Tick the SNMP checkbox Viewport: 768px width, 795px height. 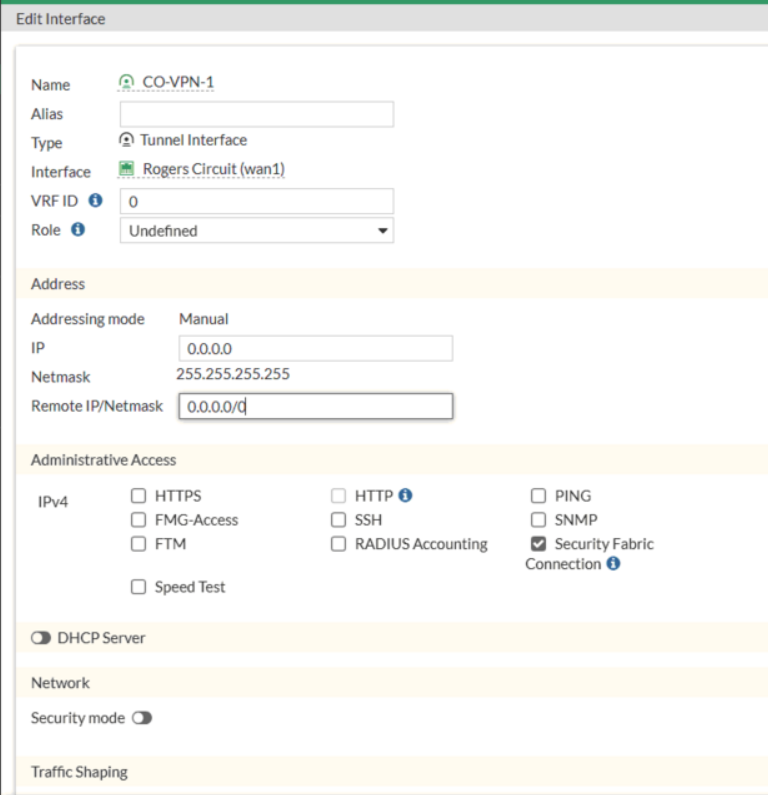[x=539, y=520]
